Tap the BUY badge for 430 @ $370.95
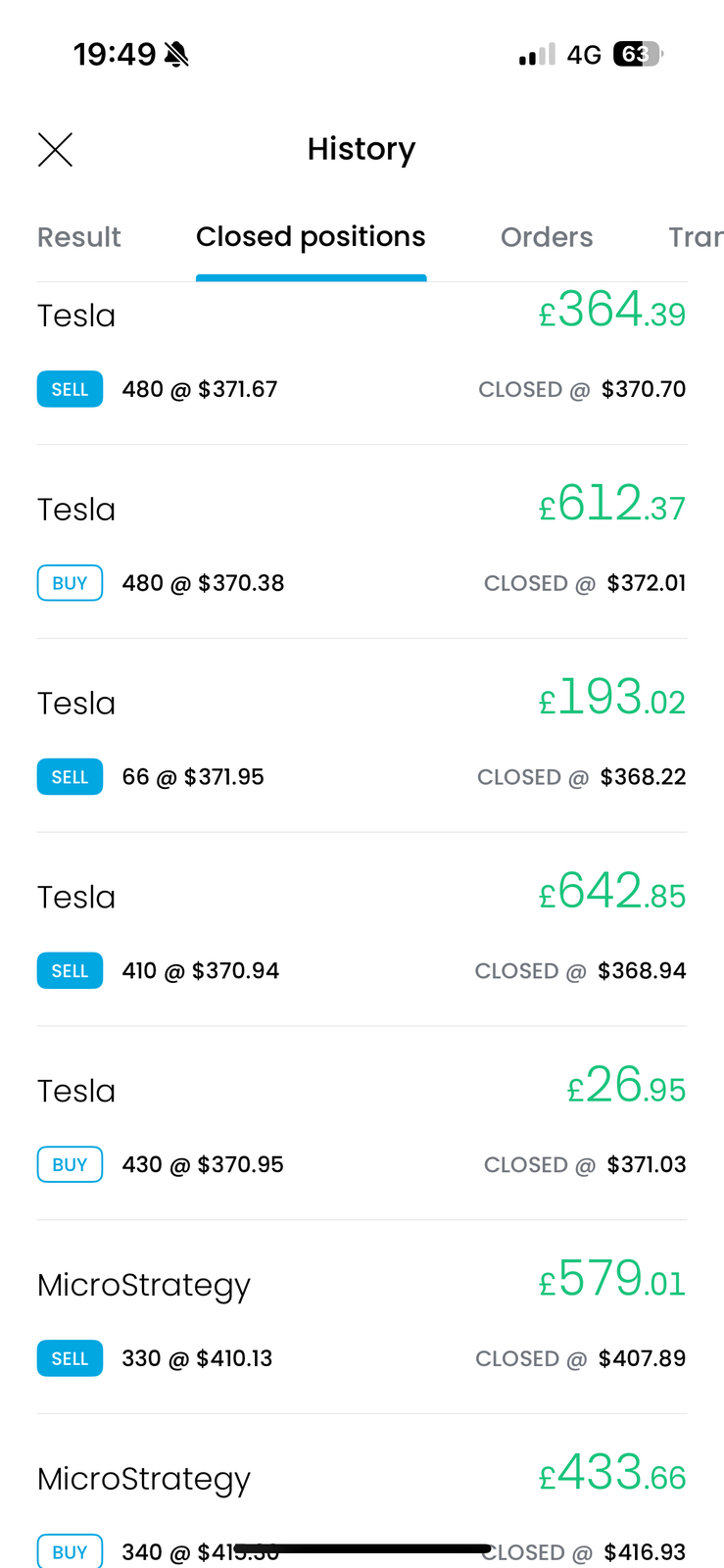The width and height of the screenshot is (724, 1568). (x=70, y=1164)
